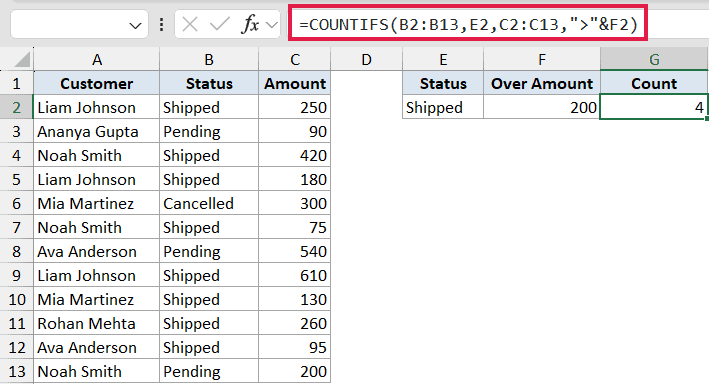The width and height of the screenshot is (709, 384).
Task: Click the Pending status in row 3
Action: 209,131
